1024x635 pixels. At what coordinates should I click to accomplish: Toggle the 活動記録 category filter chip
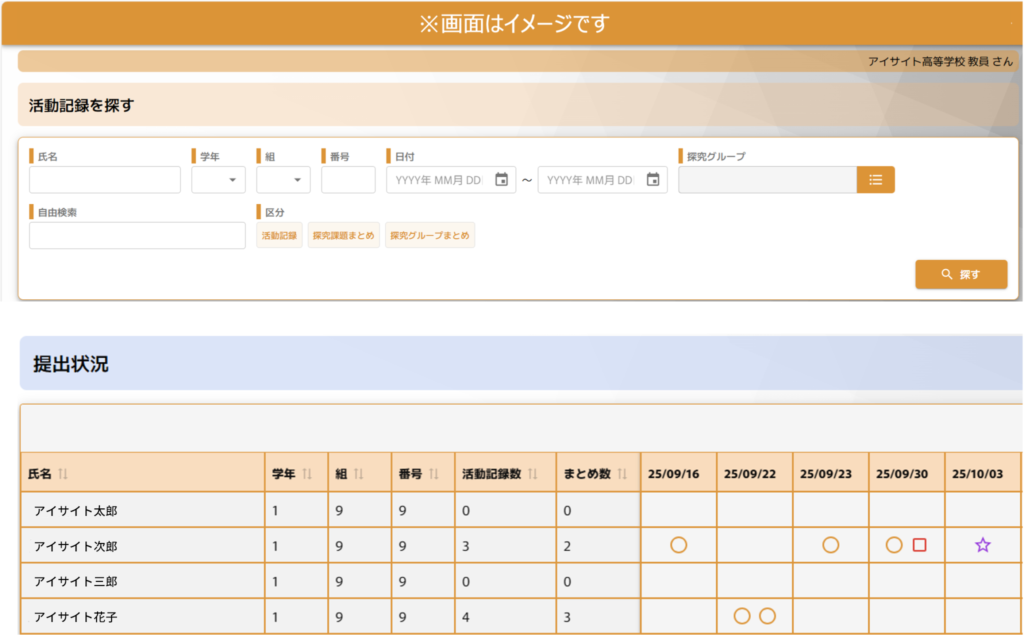pyautogui.click(x=279, y=236)
